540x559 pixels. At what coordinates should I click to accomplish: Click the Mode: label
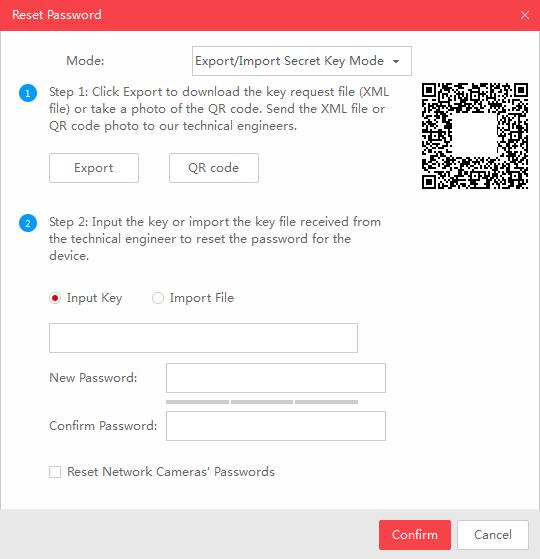85,61
